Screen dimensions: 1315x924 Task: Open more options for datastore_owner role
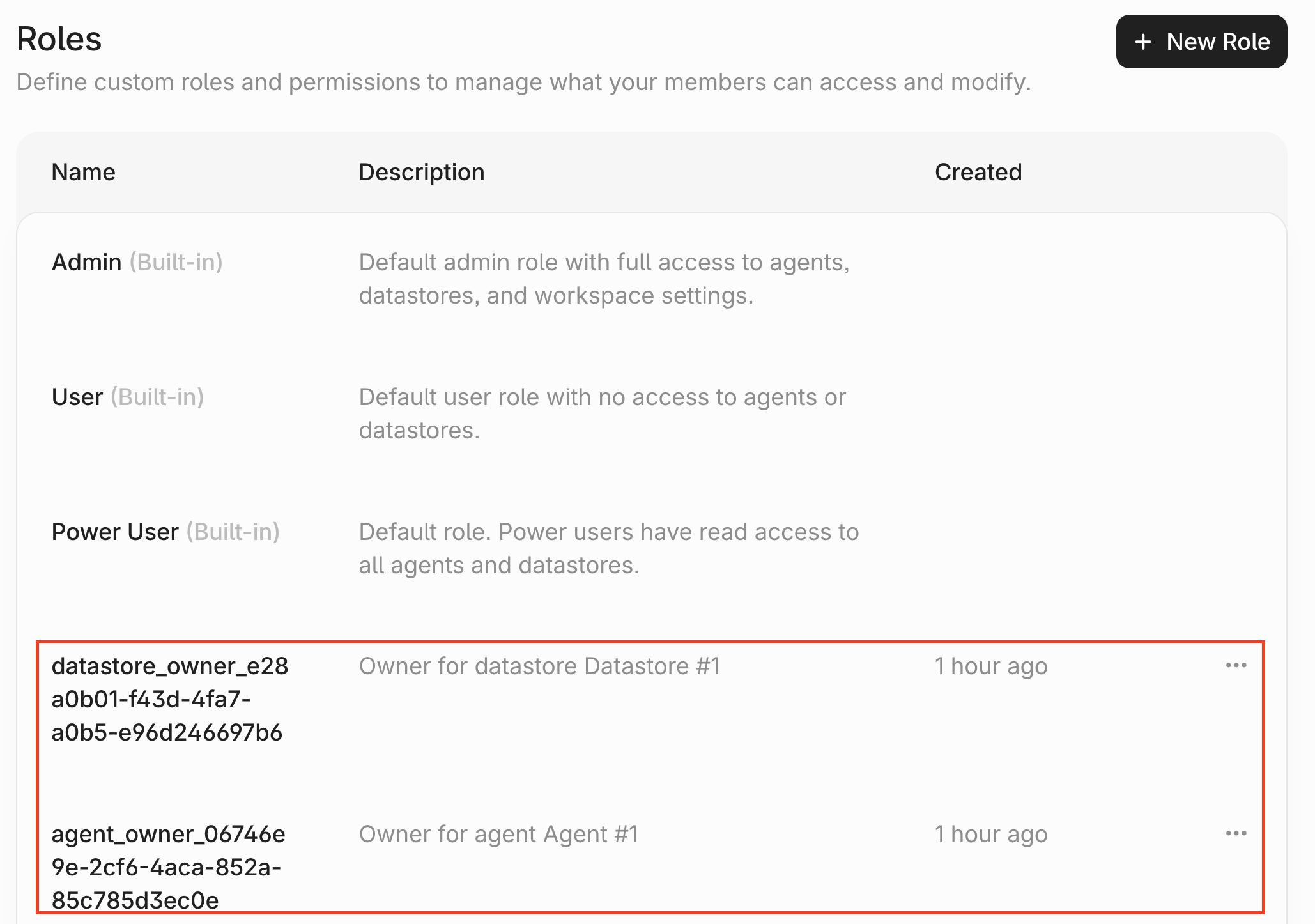pyautogui.click(x=1236, y=666)
